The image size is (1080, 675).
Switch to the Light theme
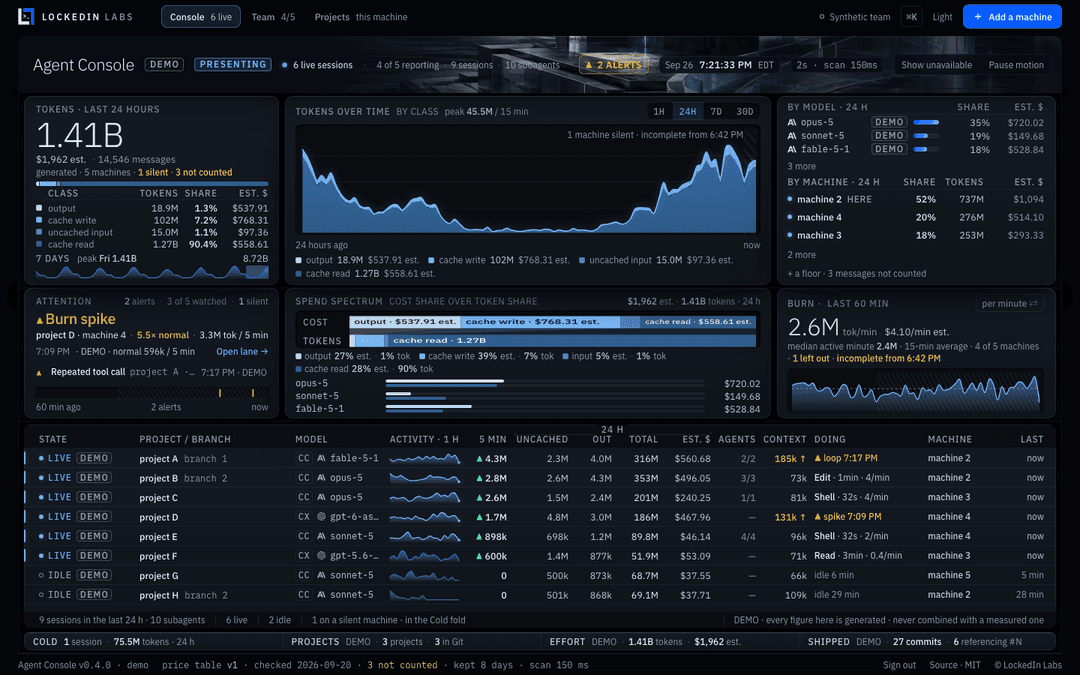pyautogui.click(x=942, y=17)
